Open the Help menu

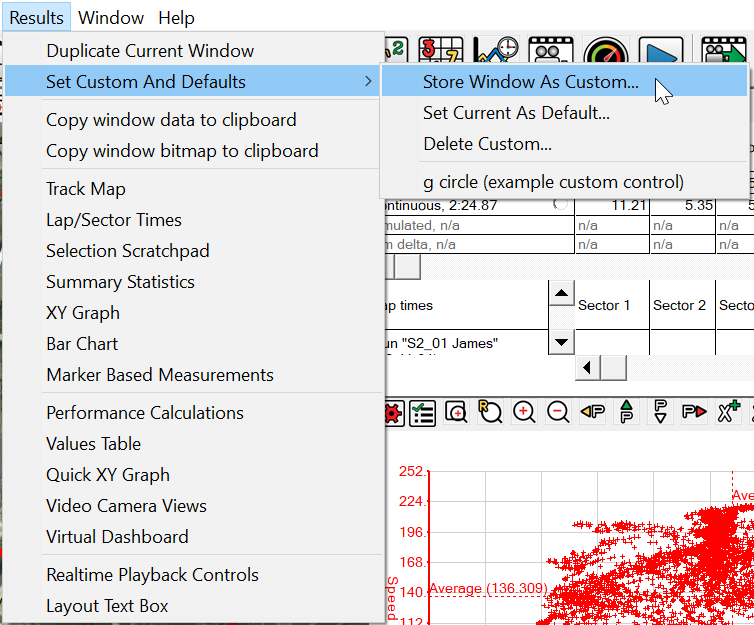[177, 18]
